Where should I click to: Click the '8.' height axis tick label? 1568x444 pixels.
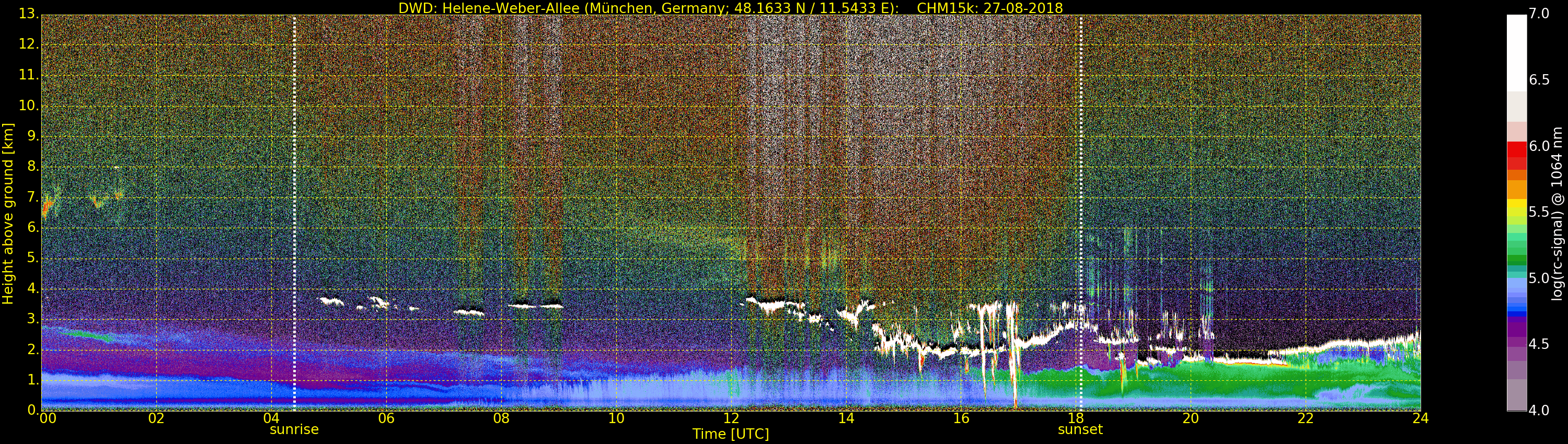pyautogui.click(x=33, y=167)
